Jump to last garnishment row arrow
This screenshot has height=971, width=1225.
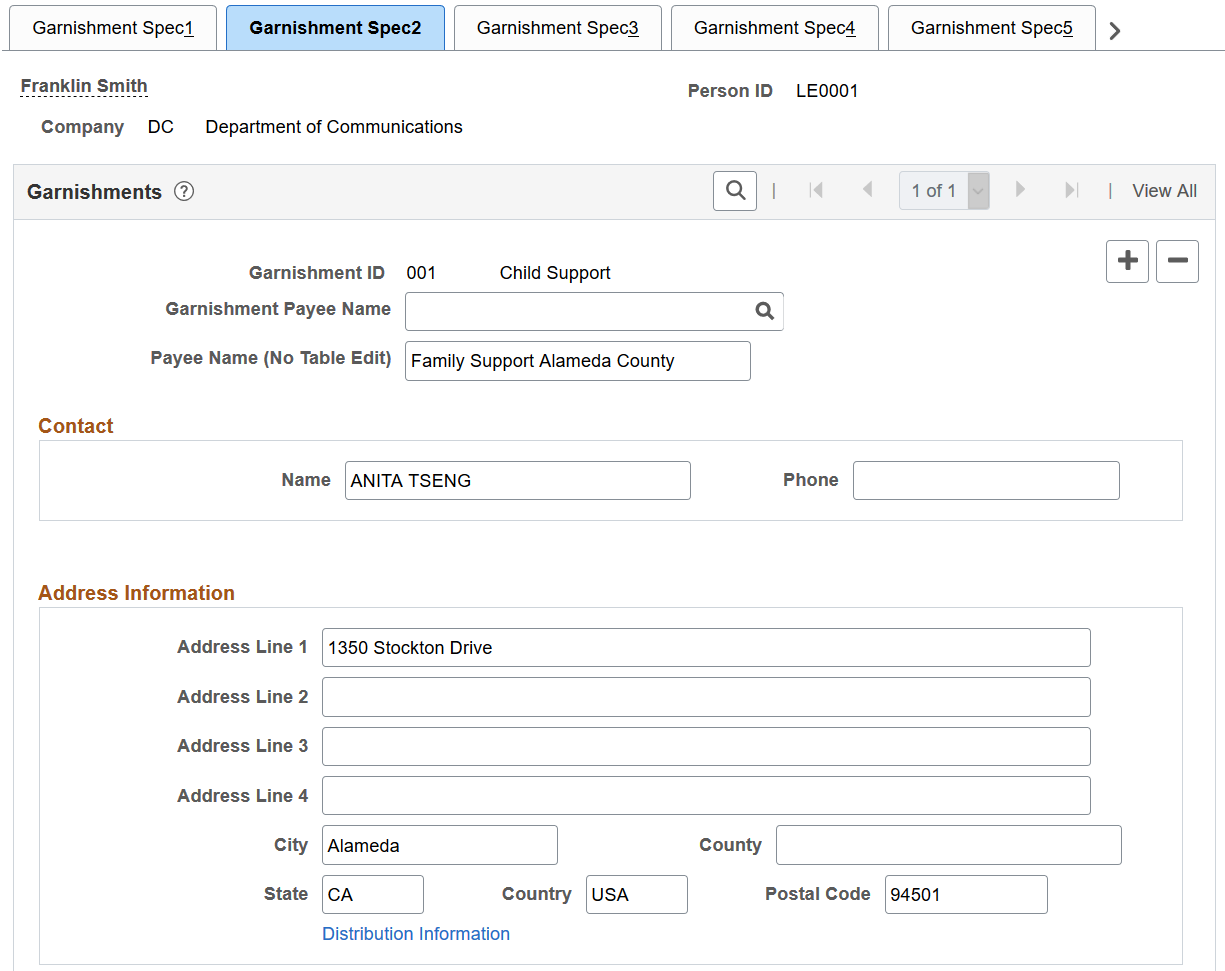(x=1071, y=190)
